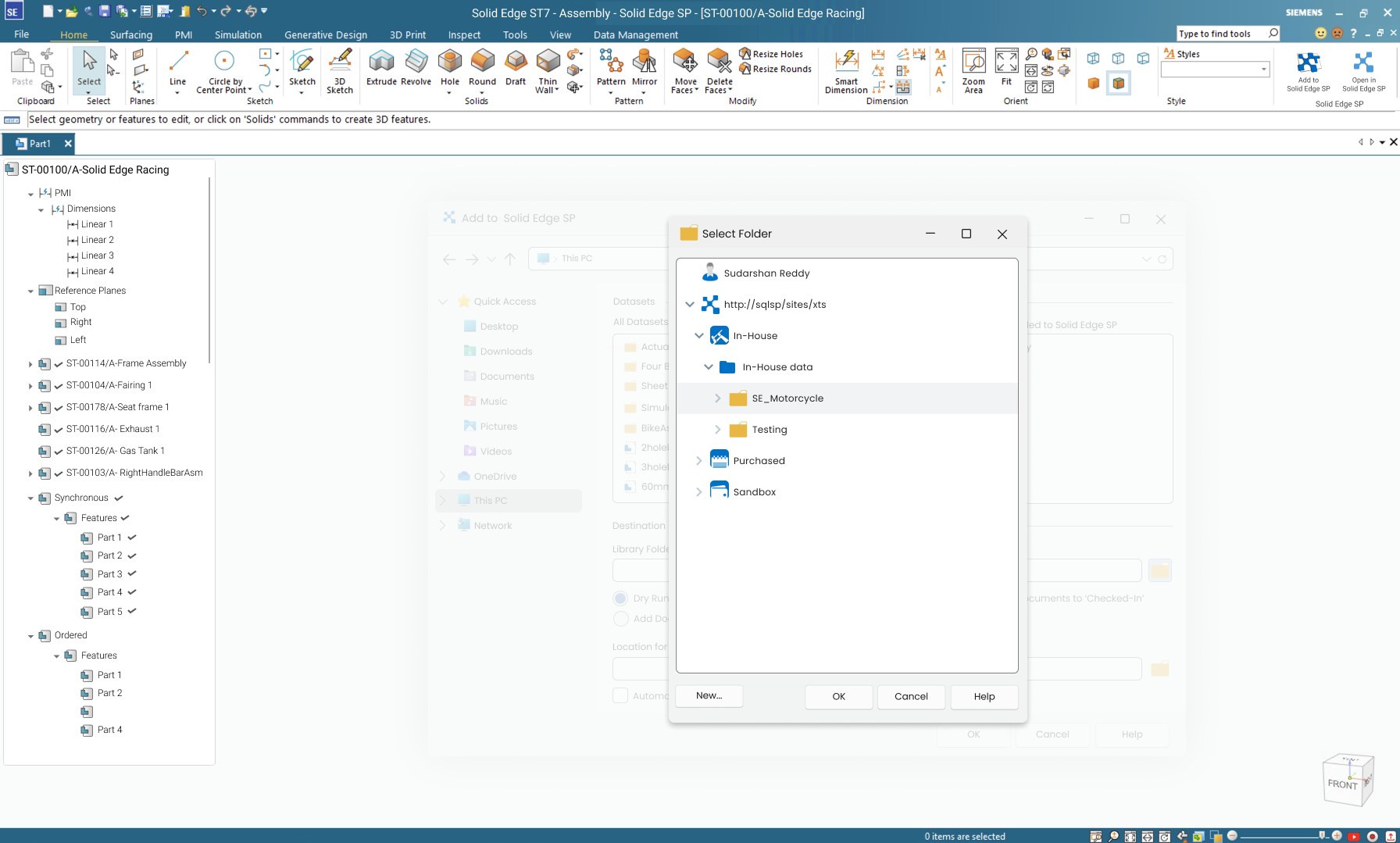Open the Simulation tab
Screen dimensions: 1400x843
(238, 35)
